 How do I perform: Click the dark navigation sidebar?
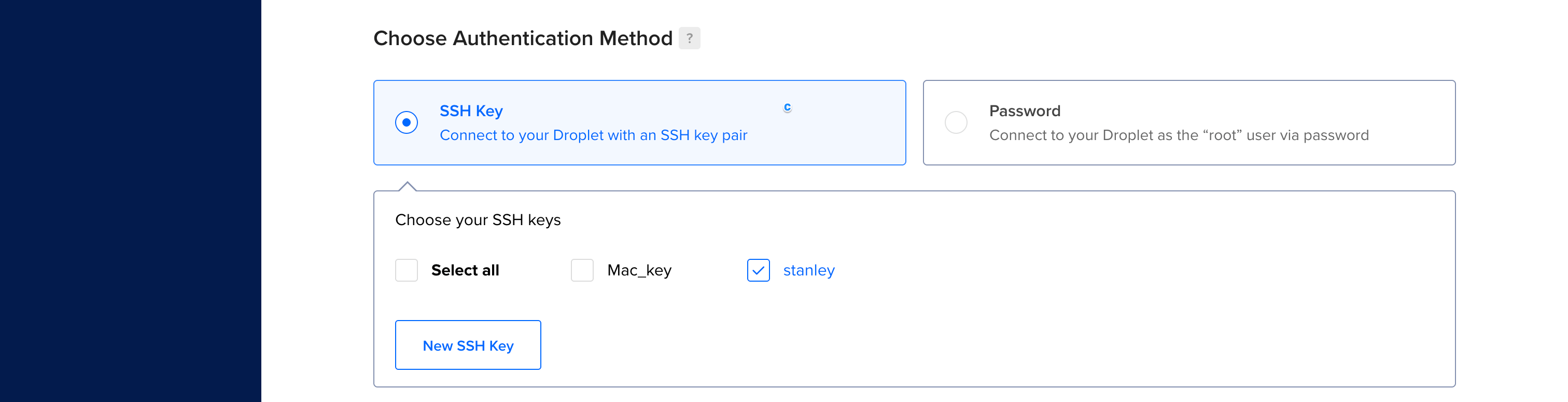point(130,201)
